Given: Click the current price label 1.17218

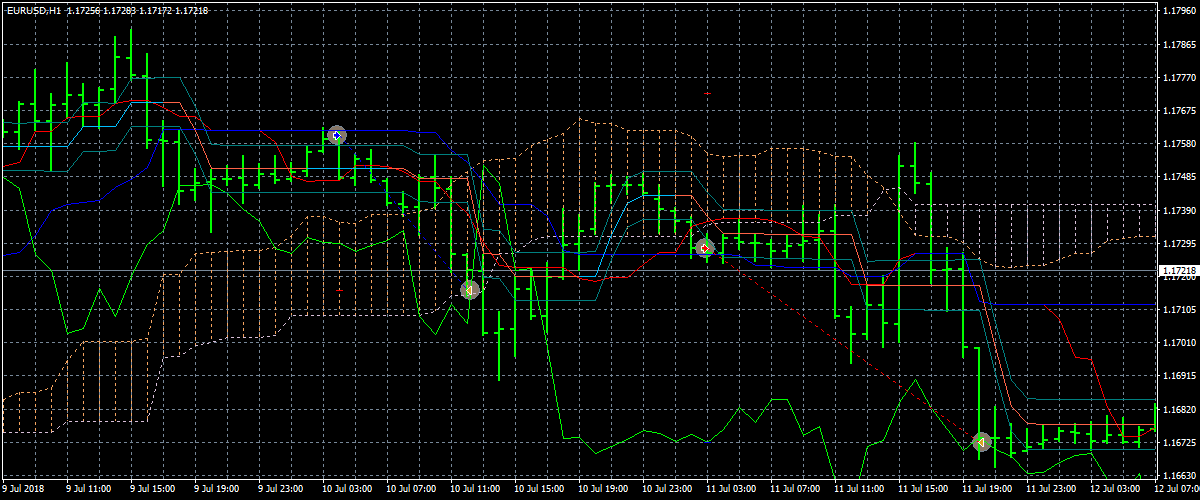Looking at the screenshot, I should 1178,271.
